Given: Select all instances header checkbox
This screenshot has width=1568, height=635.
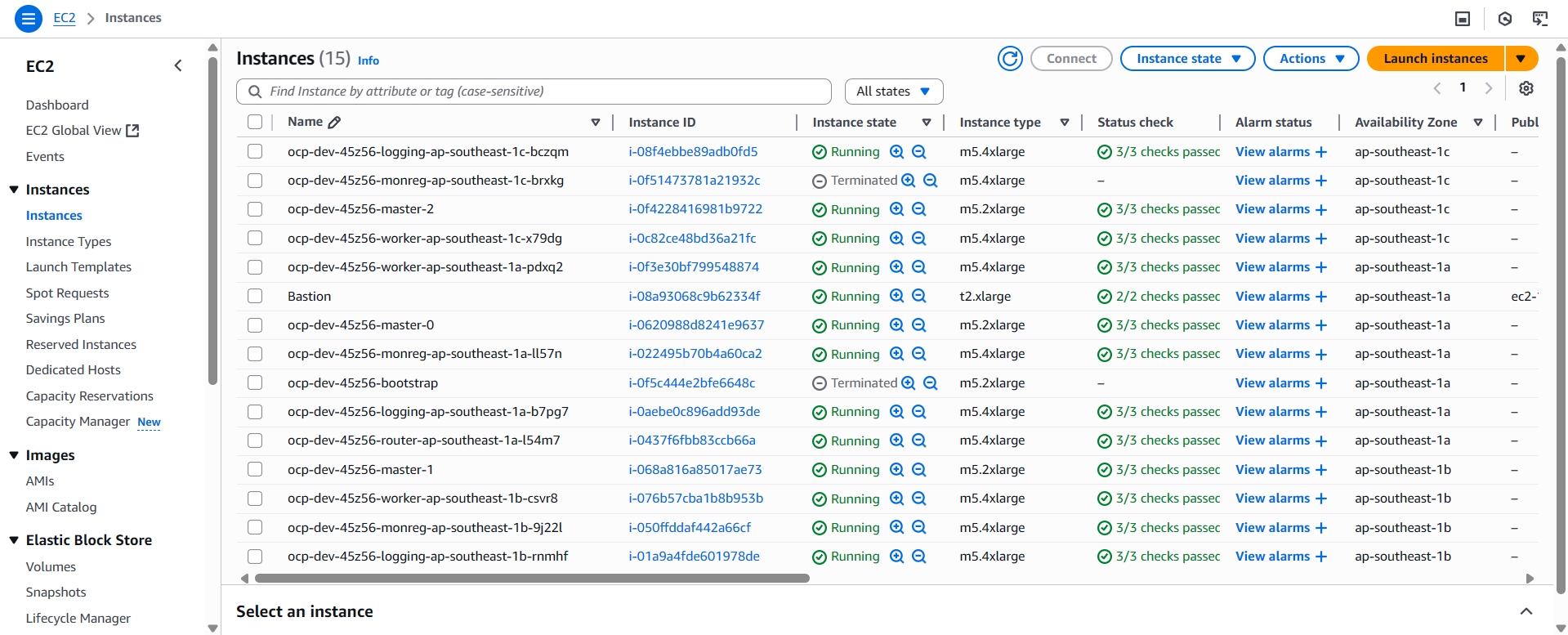Looking at the screenshot, I should 255,122.
